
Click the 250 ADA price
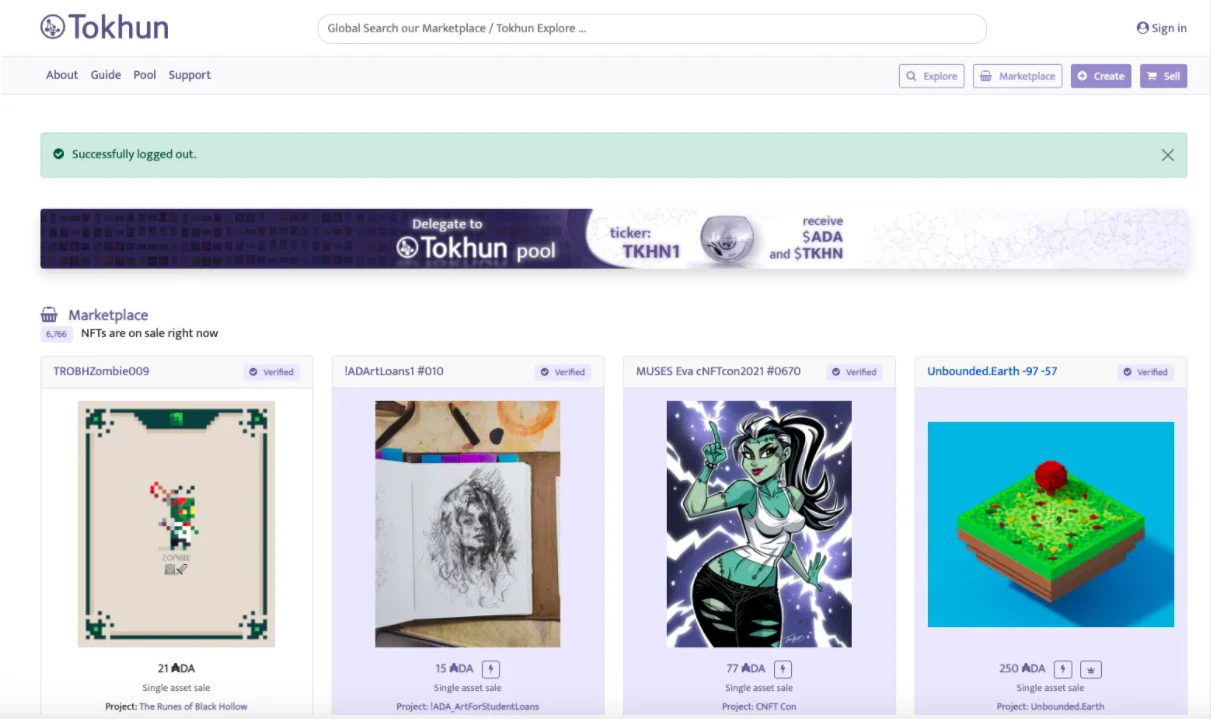[x=1022, y=668]
